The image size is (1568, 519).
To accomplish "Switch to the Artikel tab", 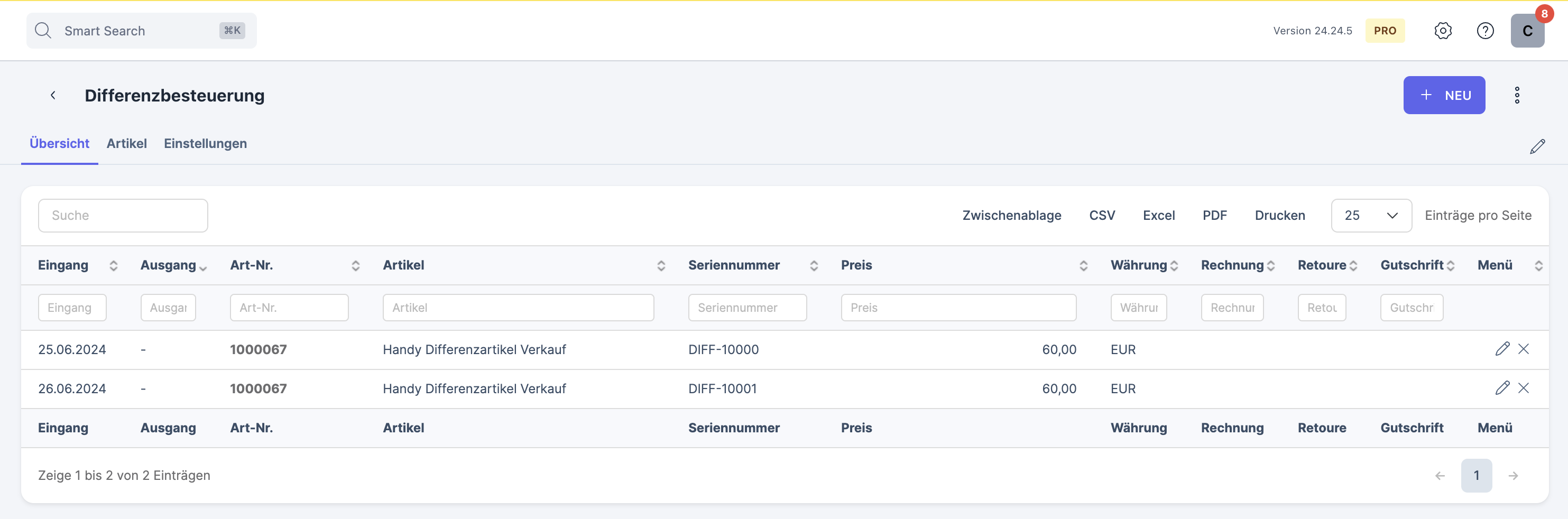I will 126,144.
